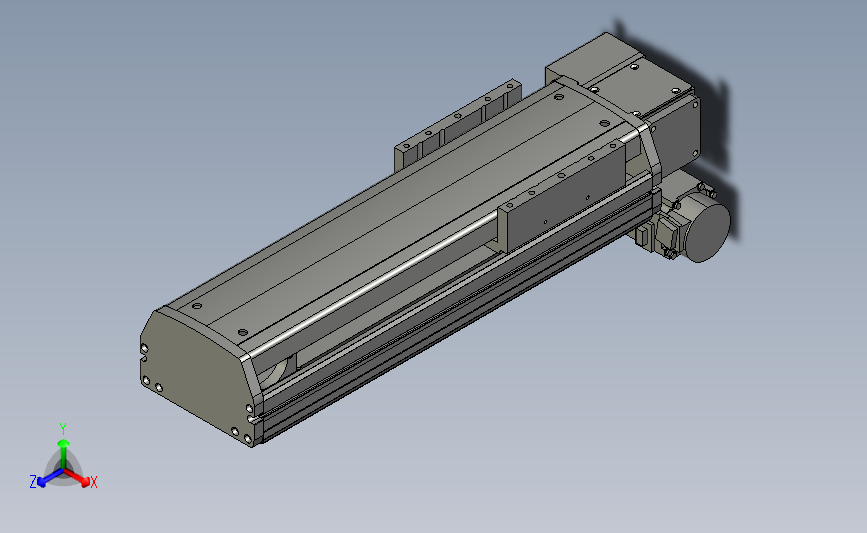Click the blue Z axis of the triad
Screen dimensions: 867x533
point(50,478)
